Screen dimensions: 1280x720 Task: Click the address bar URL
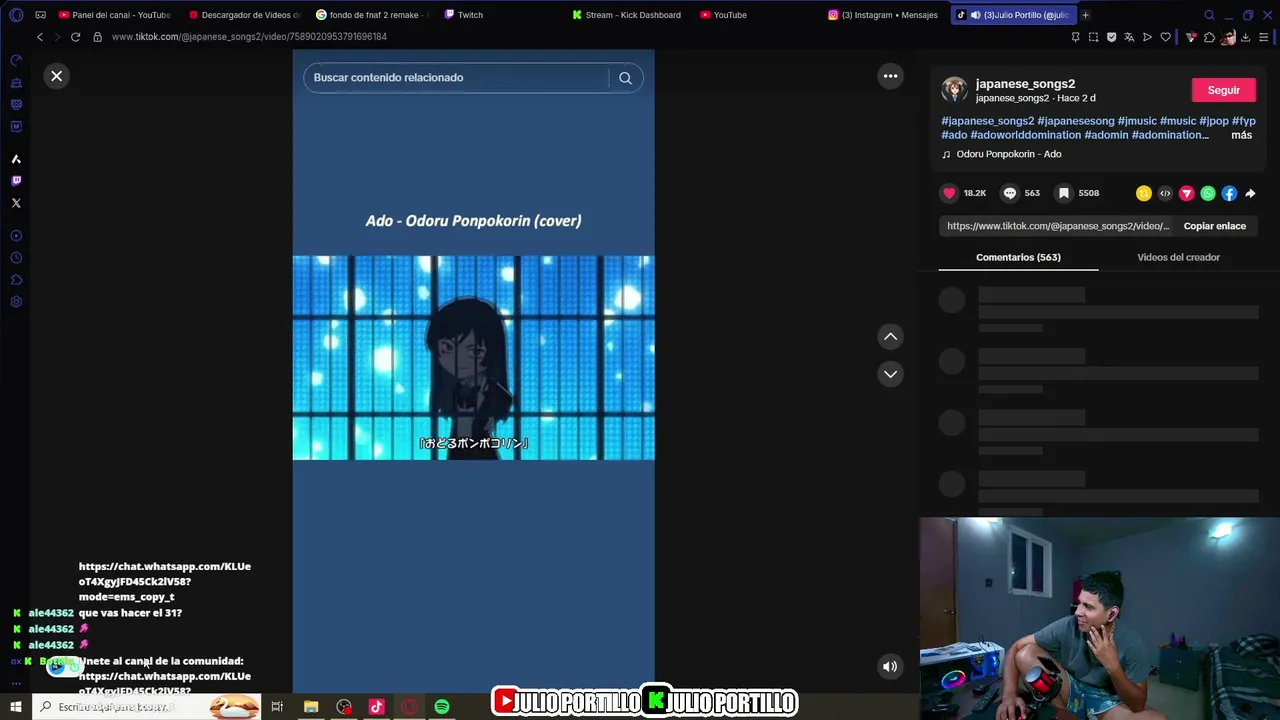coord(249,37)
